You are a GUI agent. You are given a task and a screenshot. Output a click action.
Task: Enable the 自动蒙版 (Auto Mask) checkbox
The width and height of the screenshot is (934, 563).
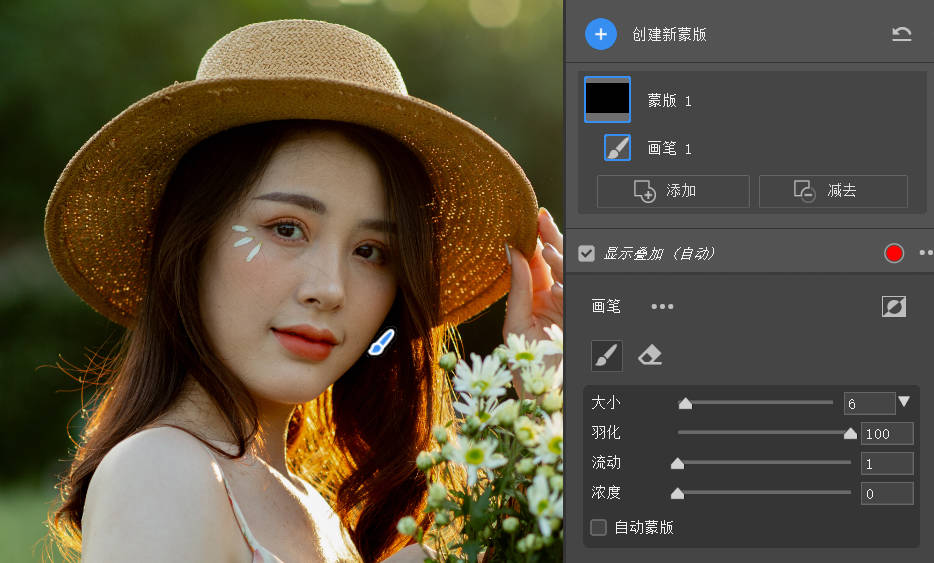coord(598,527)
